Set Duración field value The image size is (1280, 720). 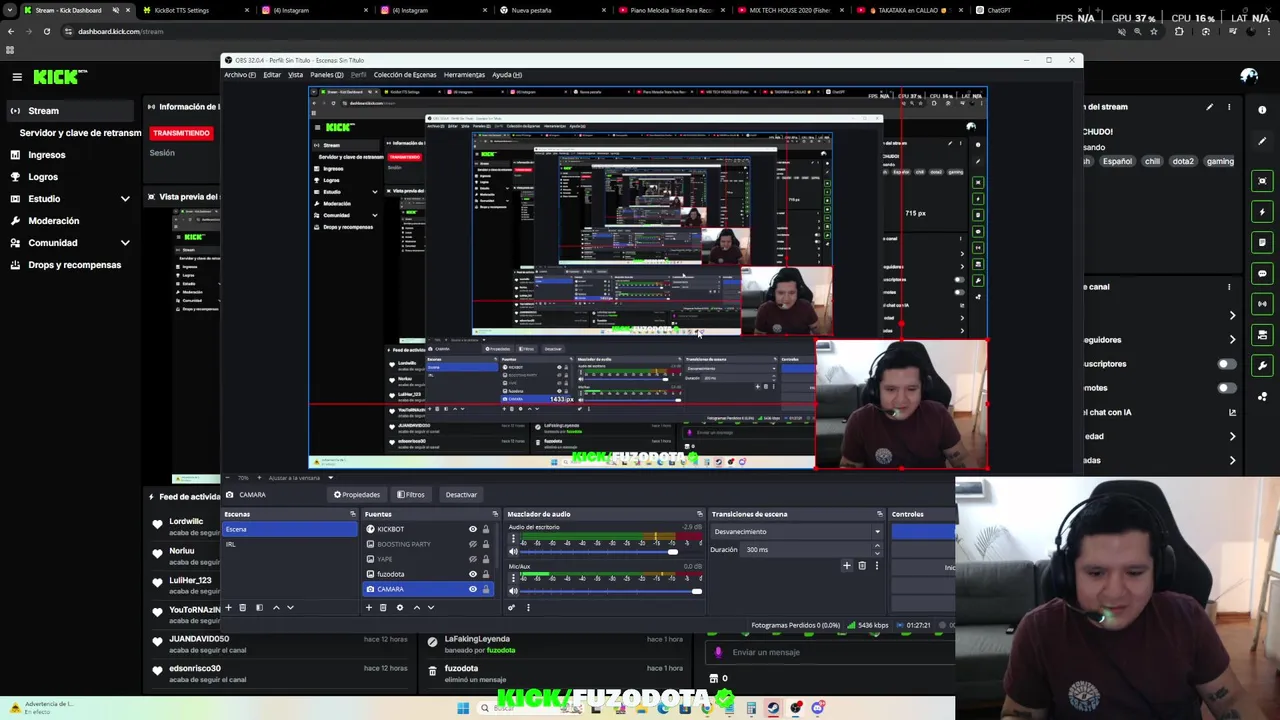pos(807,550)
